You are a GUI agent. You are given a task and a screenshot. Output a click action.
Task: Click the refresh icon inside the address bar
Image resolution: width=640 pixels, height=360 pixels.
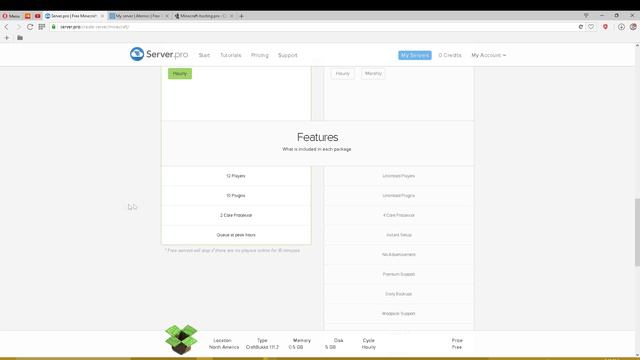[580, 27]
